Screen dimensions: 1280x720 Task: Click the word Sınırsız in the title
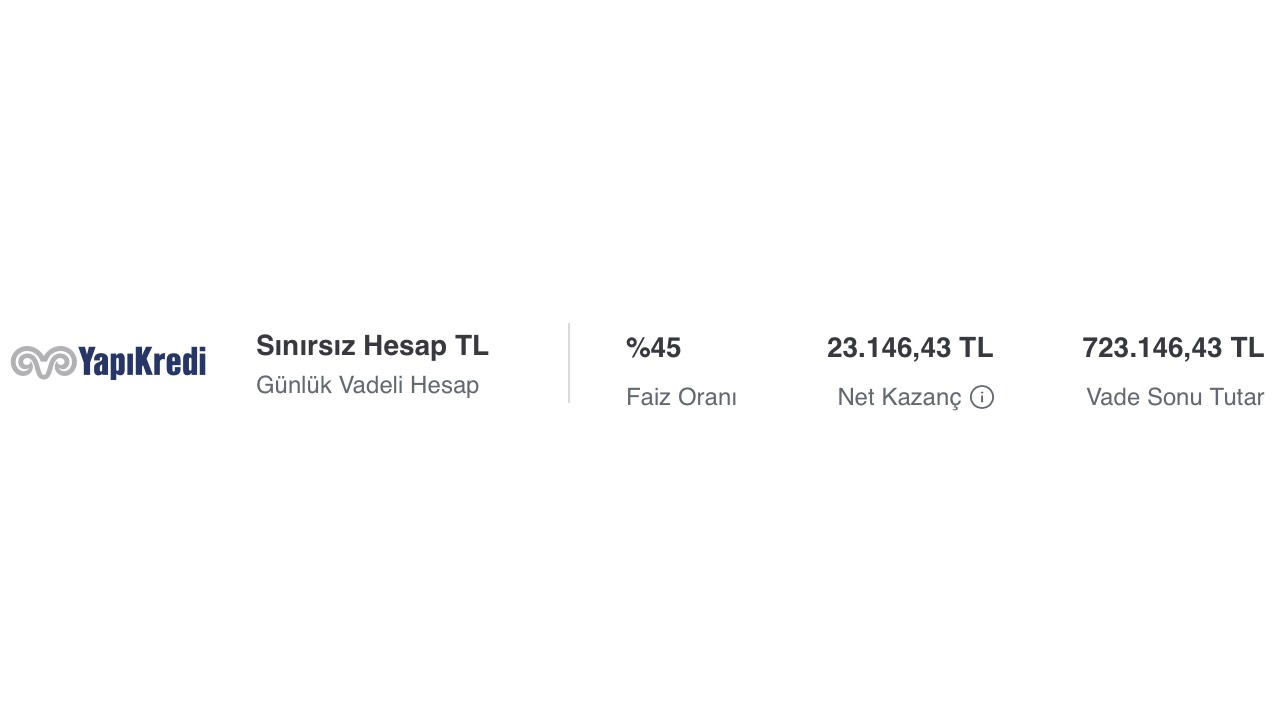[306, 346]
